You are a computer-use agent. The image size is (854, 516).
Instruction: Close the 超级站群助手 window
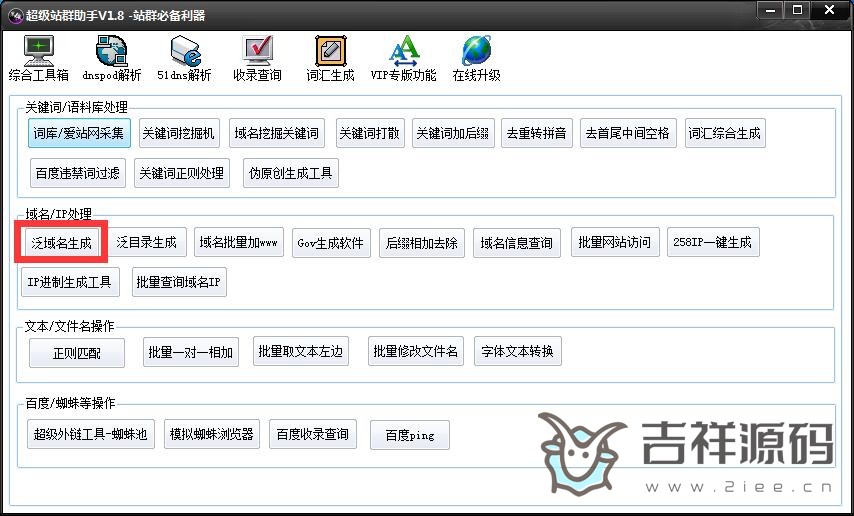(829, 10)
